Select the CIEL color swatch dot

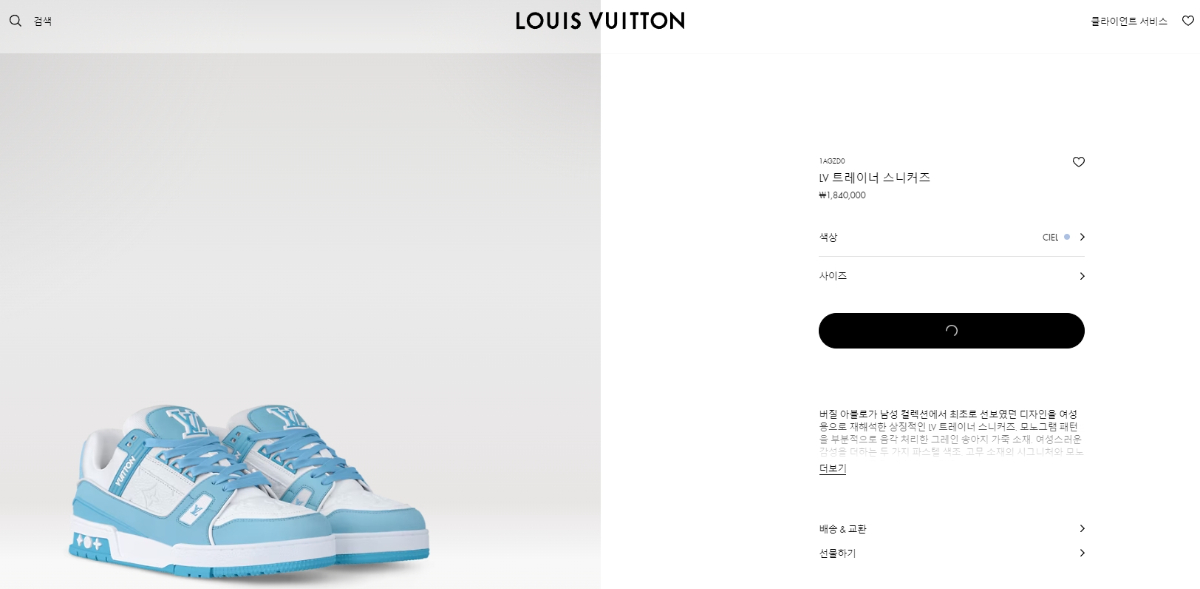[1067, 237]
